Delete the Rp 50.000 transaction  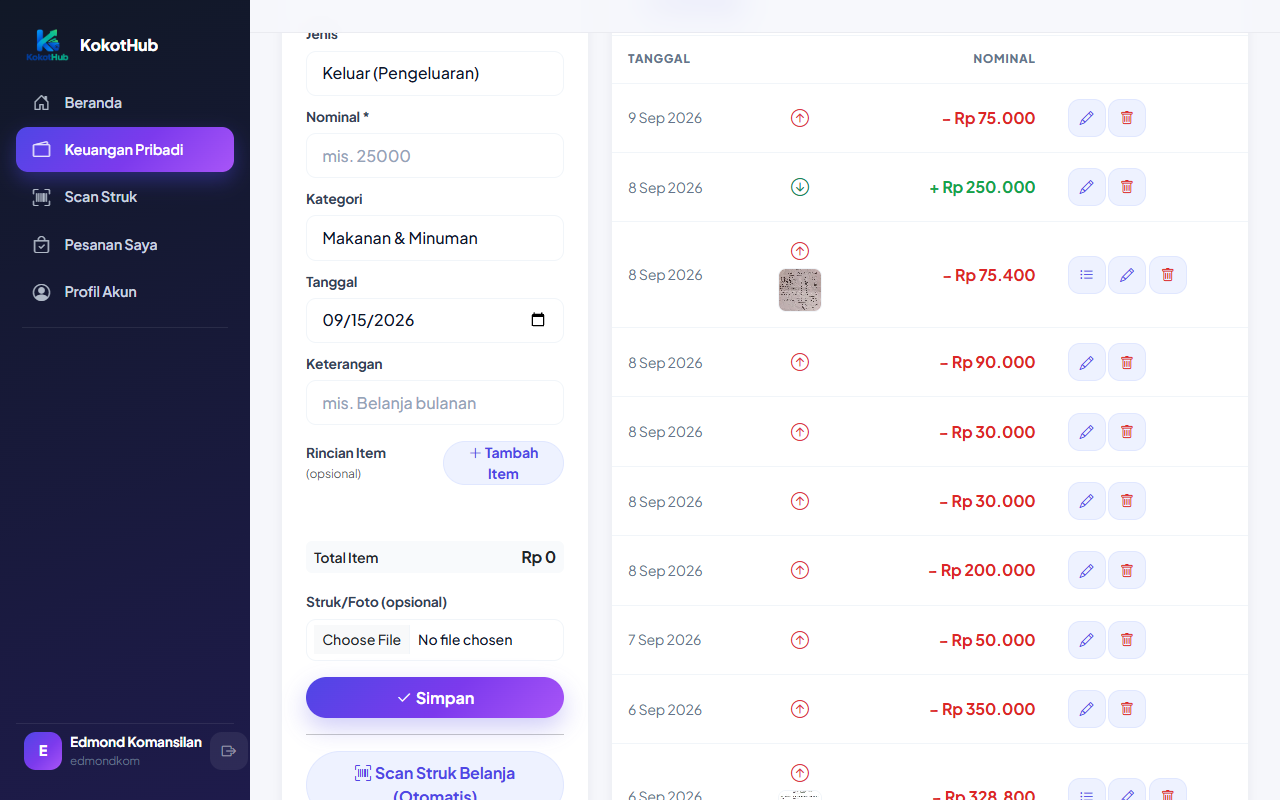(1127, 640)
